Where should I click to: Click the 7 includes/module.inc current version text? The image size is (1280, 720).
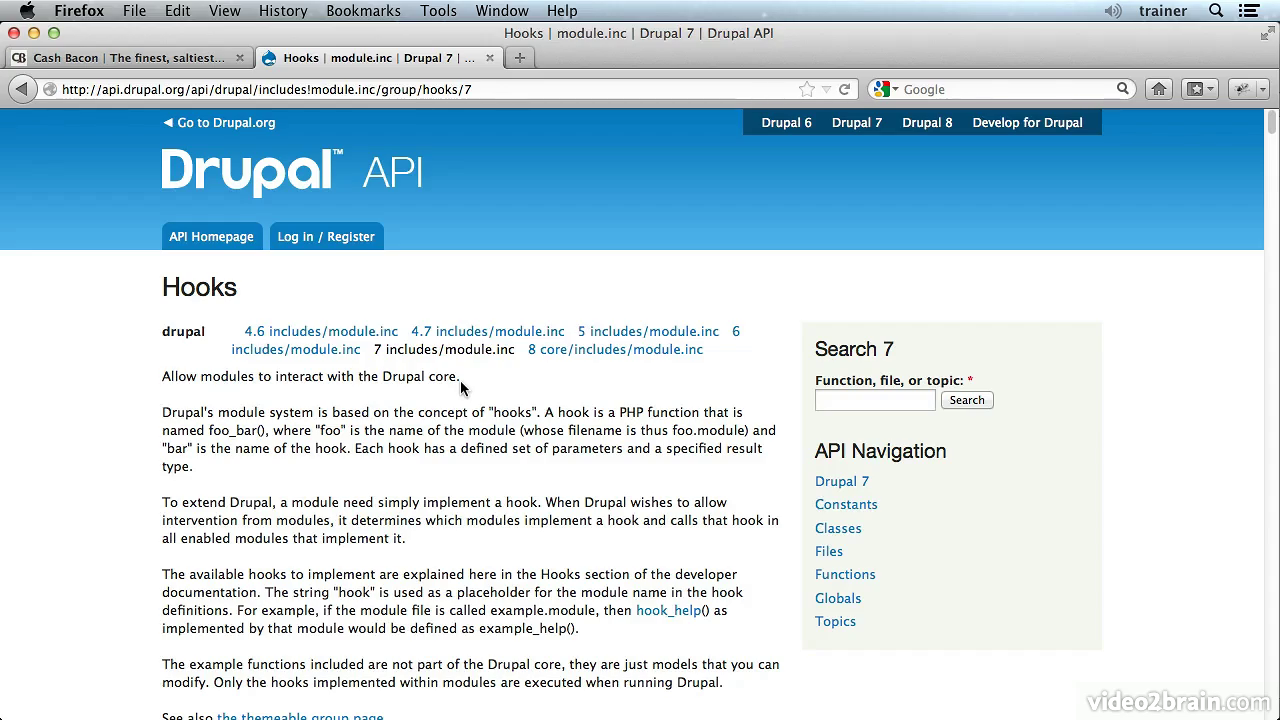click(x=444, y=349)
